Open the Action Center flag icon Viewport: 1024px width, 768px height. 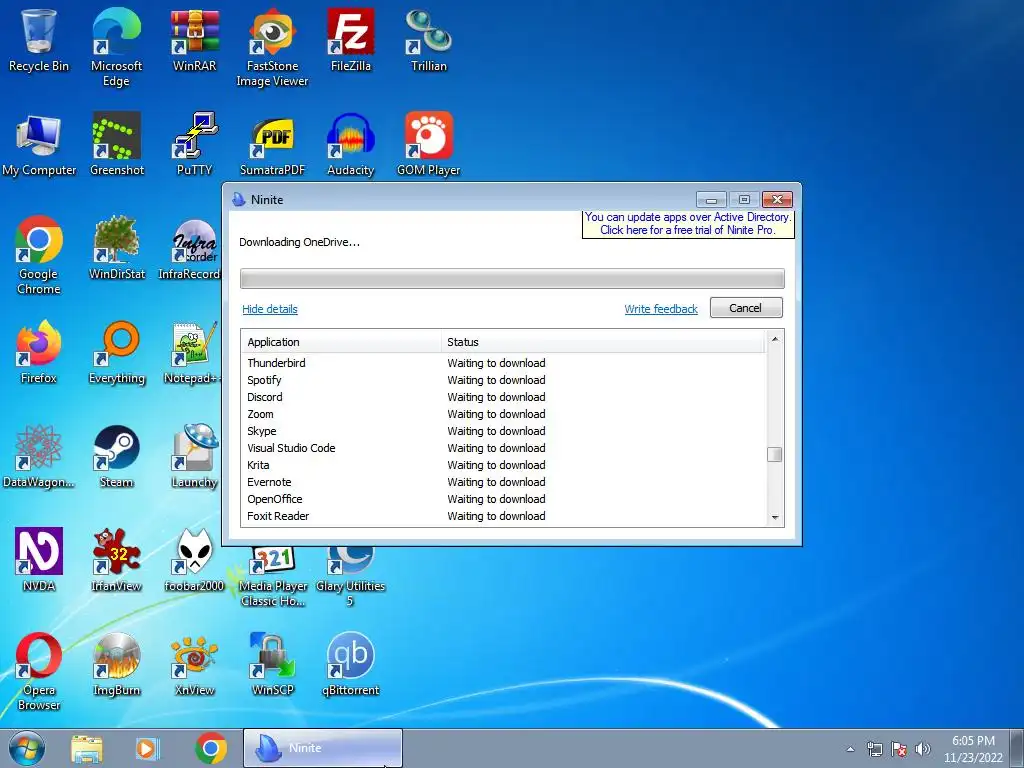coord(899,749)
